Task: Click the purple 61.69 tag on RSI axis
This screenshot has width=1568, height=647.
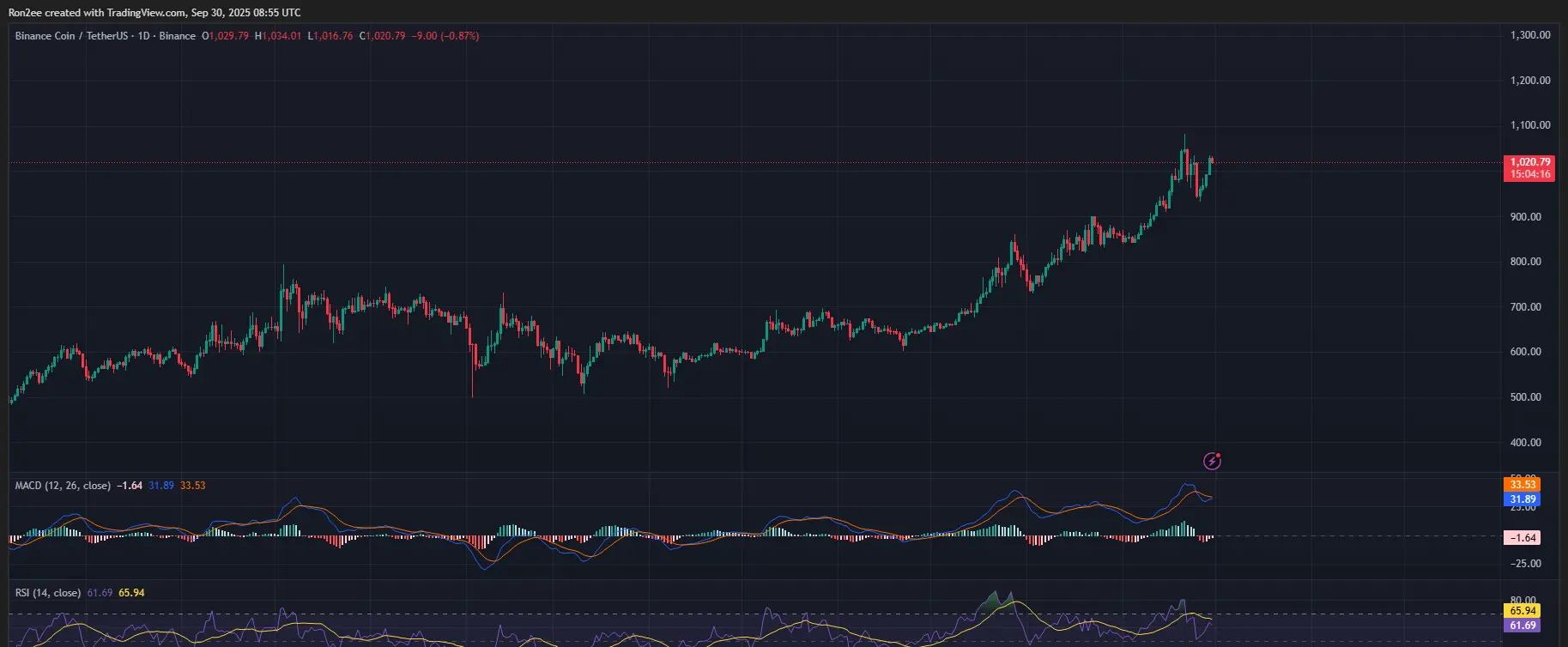Action: [1522, 626]
